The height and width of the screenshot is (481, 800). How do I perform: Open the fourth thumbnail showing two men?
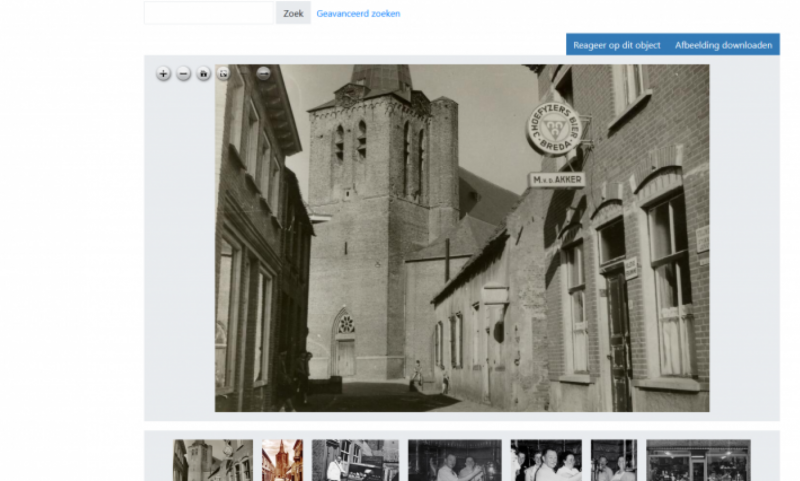(454, 461)
